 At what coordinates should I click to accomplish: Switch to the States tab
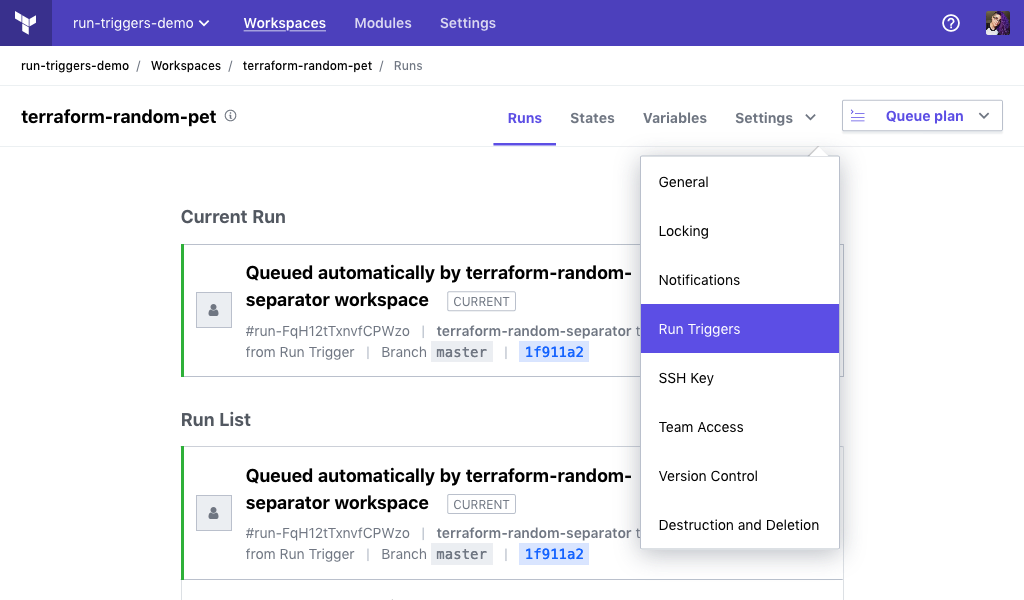(x=592, y=118)
